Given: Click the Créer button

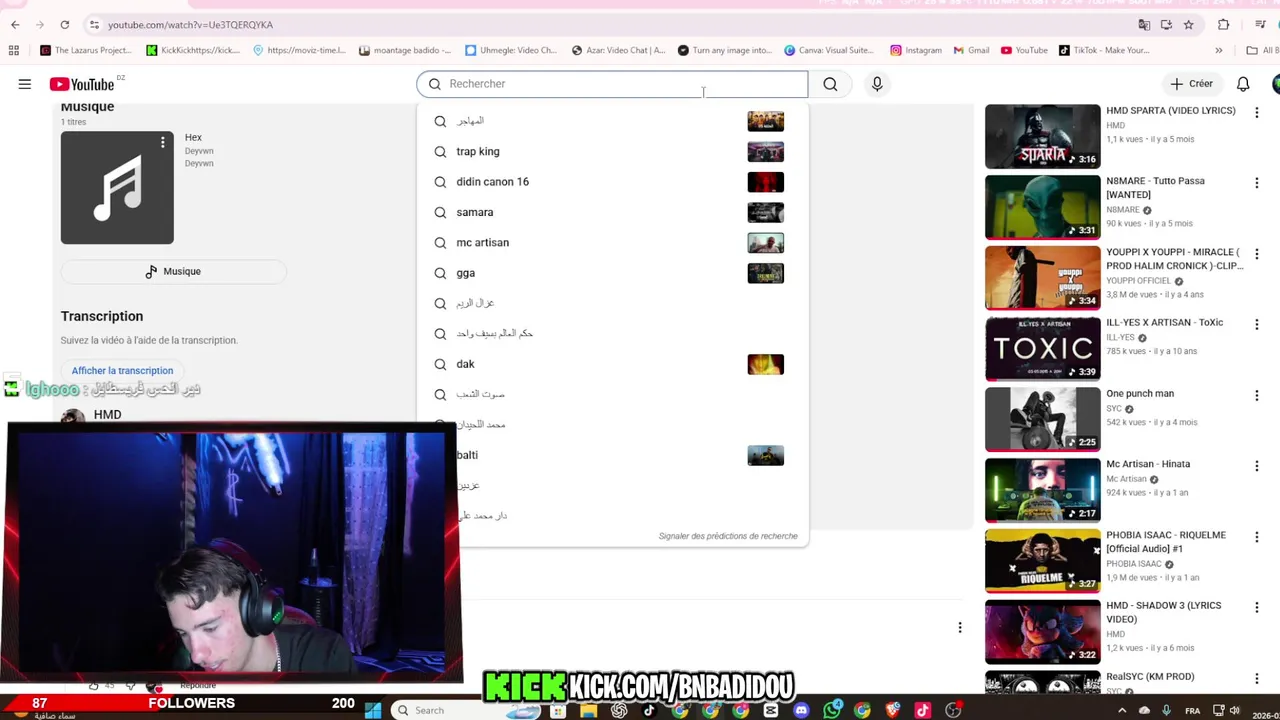Looking at the screenshot, I should click(x=1192, y=84).
